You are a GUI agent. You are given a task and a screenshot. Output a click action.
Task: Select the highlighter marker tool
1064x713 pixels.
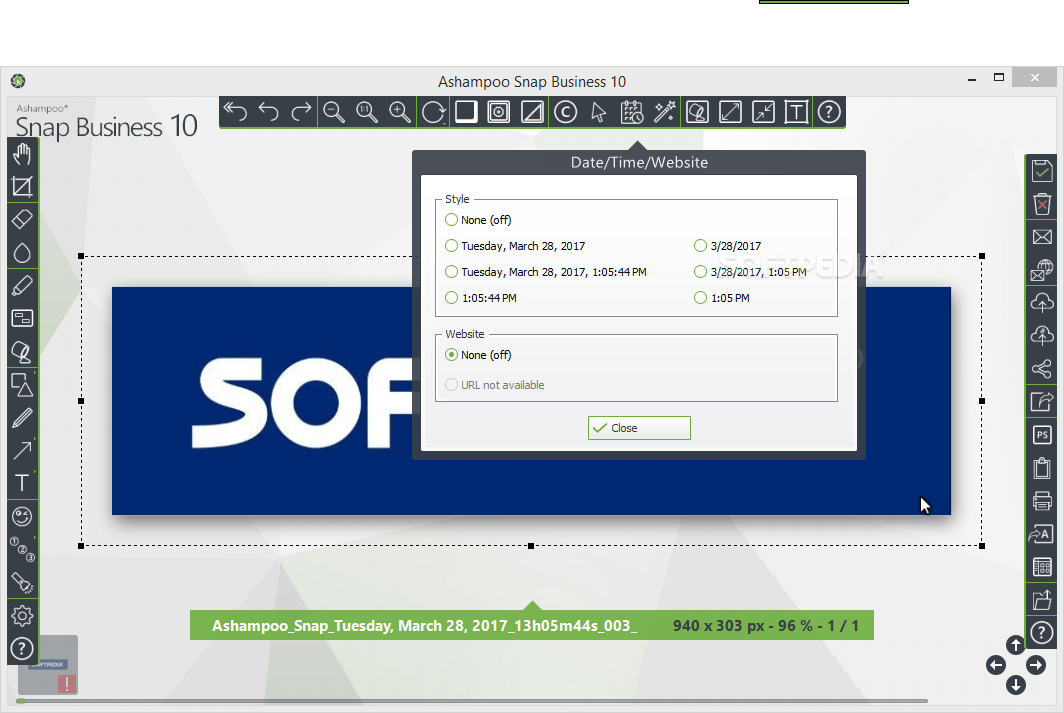22,286
